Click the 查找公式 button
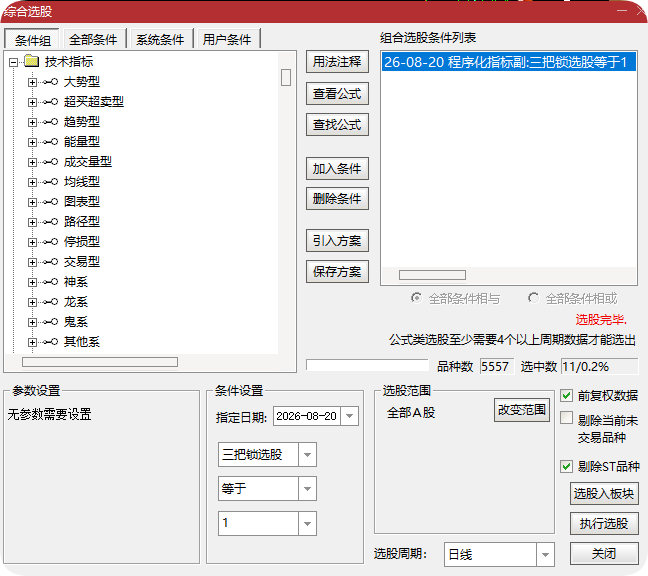648x576 pixels. tap(337, 125)
